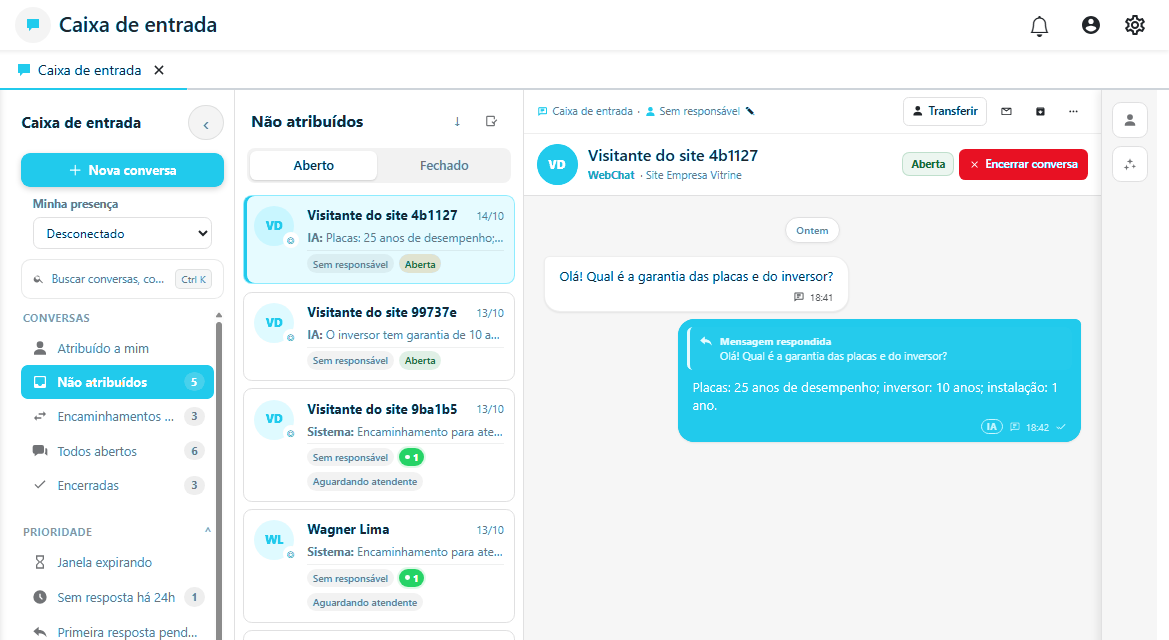This screenshot has width=1169, height=640.
Task: Open the contact details panel icon
Action: (x=1129, y=120)
